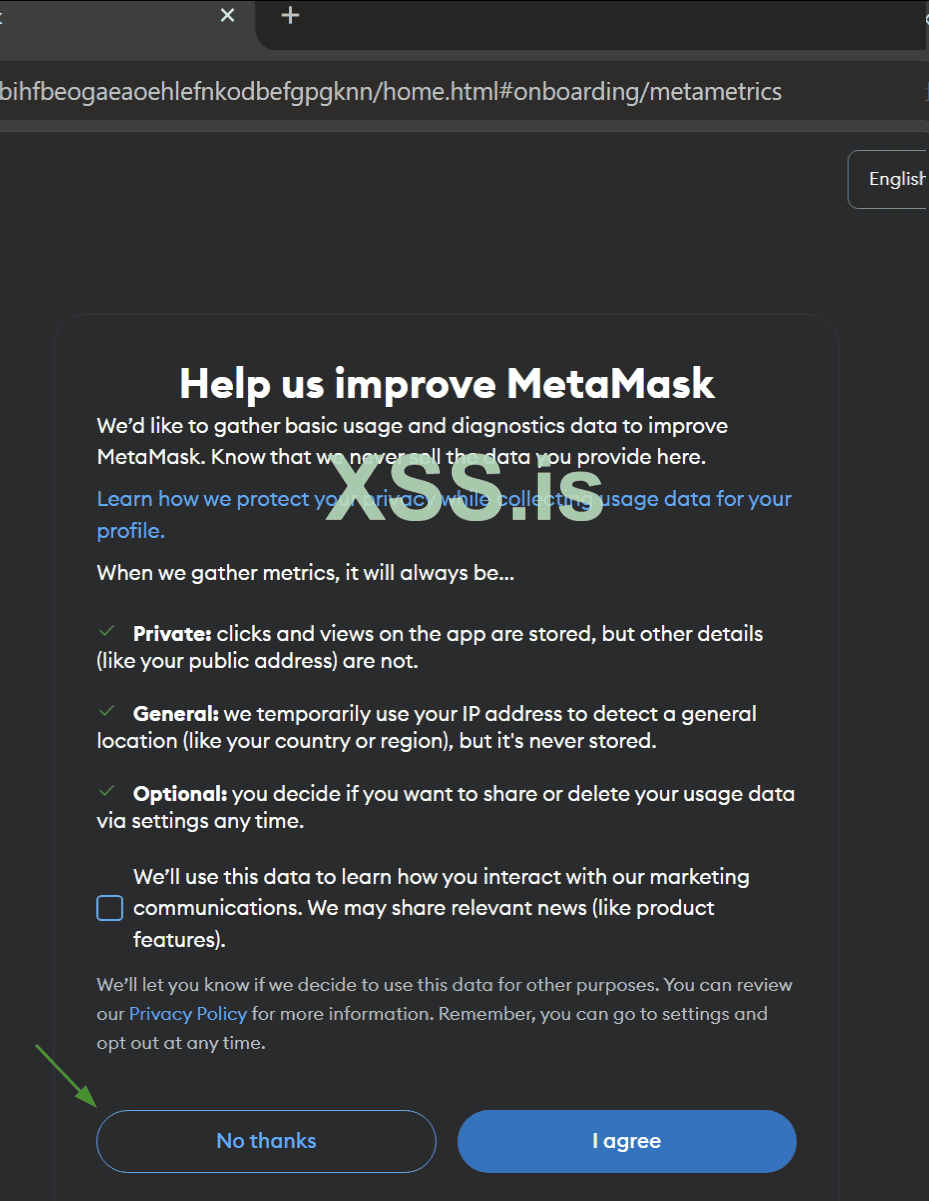This screenshot has height=1201, width=929.
Task: Enable the marketing communications checkbox
Action: pos(110,908)
